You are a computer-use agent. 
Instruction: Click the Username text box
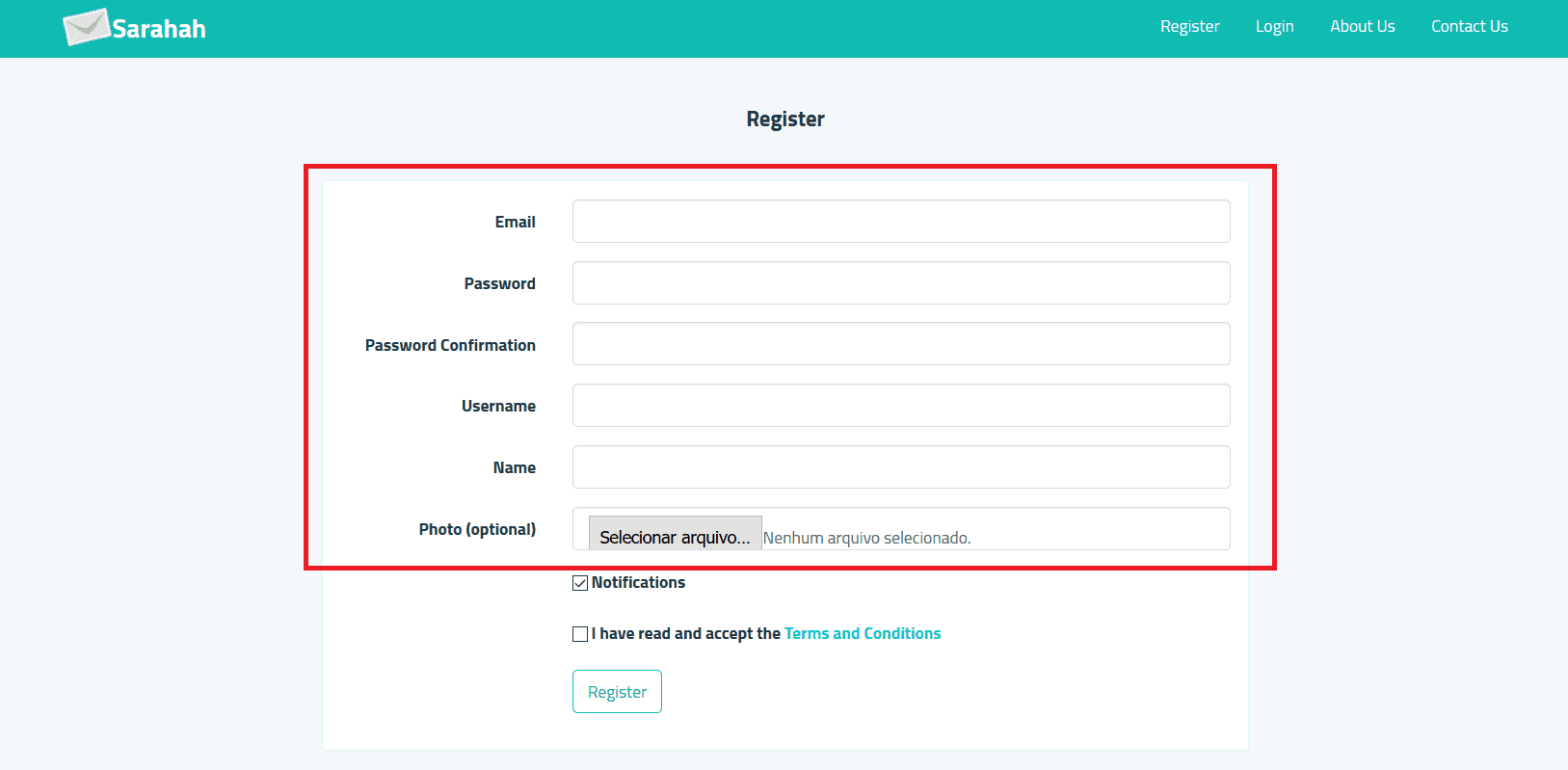(x=901, y=406)
